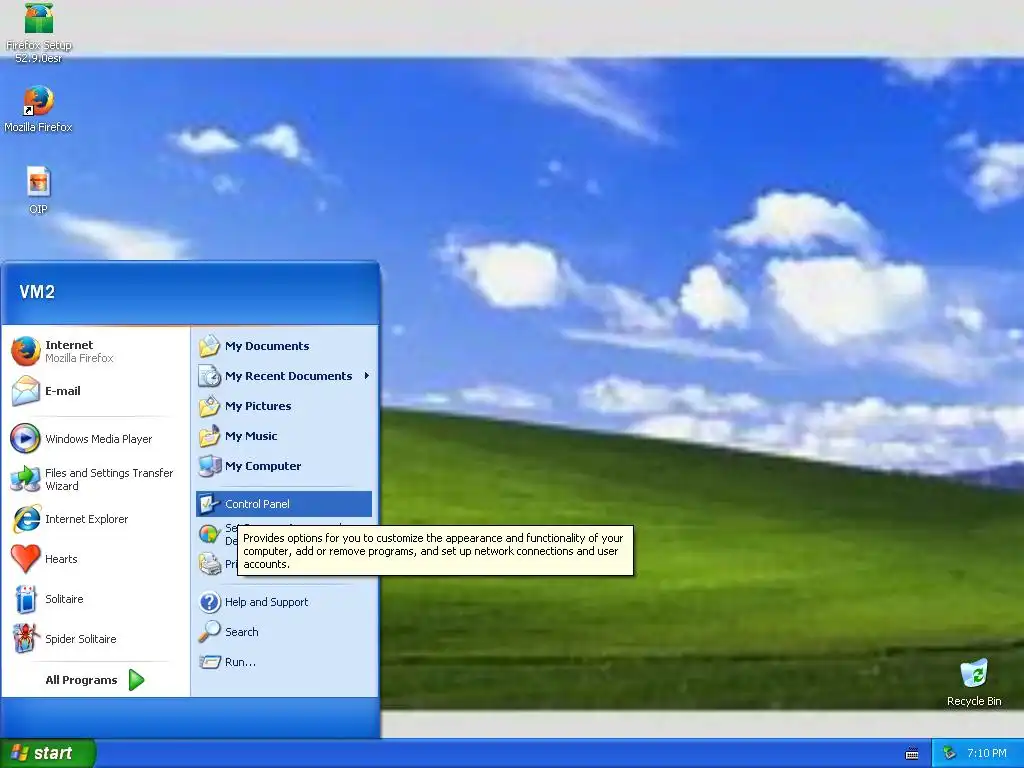Viewport: 1024px width, 768px height.
Task: Open Files and Settings Transfer Wizard
Action: click(x=95, y=479)
